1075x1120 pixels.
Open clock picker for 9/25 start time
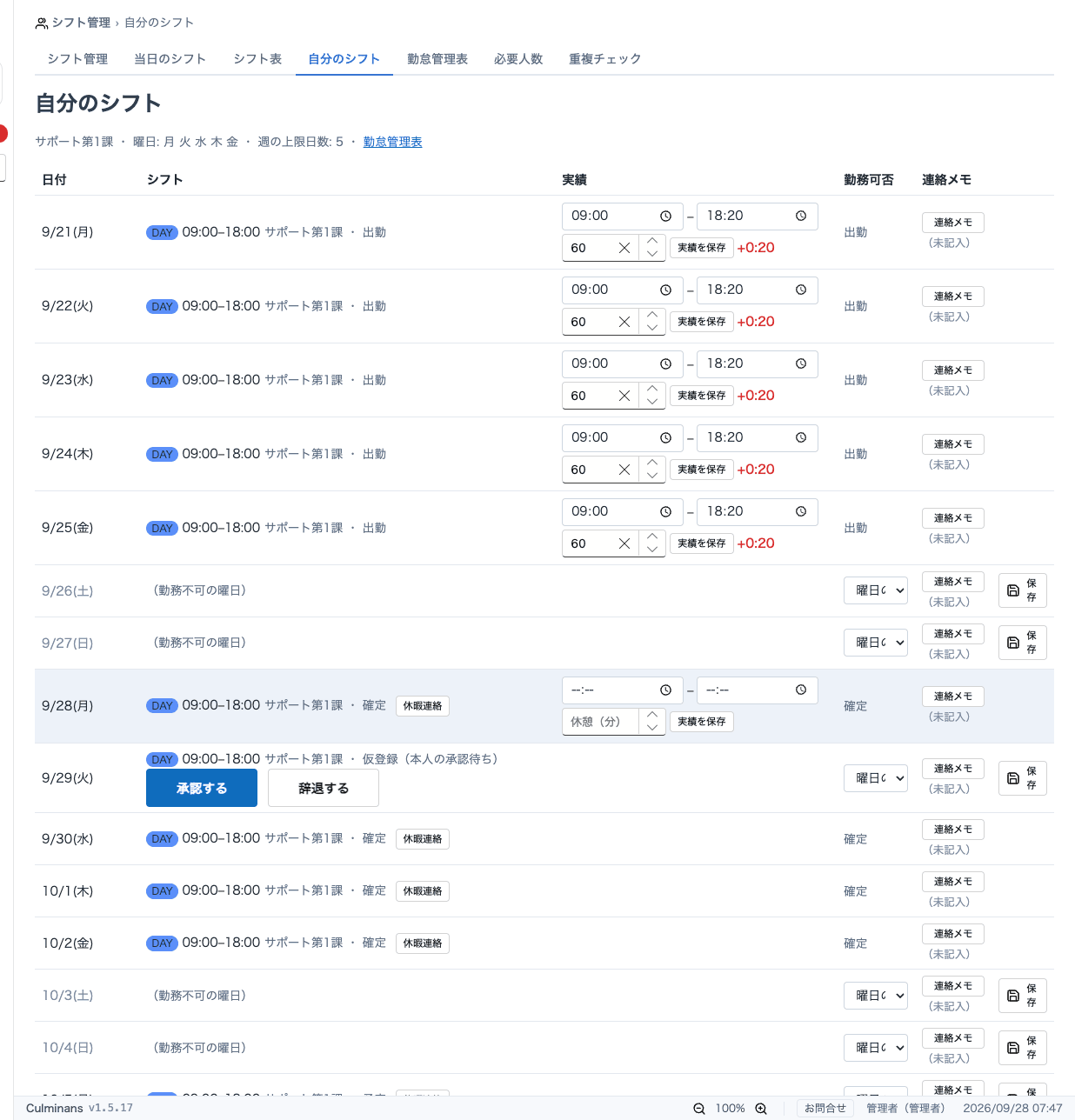pos(665,511)
